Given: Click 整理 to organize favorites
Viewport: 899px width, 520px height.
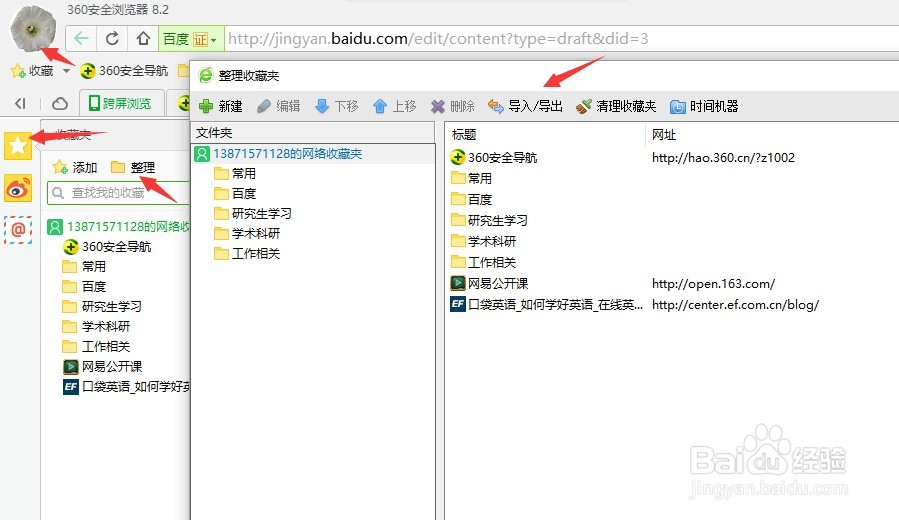Looking at the screenshot, I should (x=133, y=167).
